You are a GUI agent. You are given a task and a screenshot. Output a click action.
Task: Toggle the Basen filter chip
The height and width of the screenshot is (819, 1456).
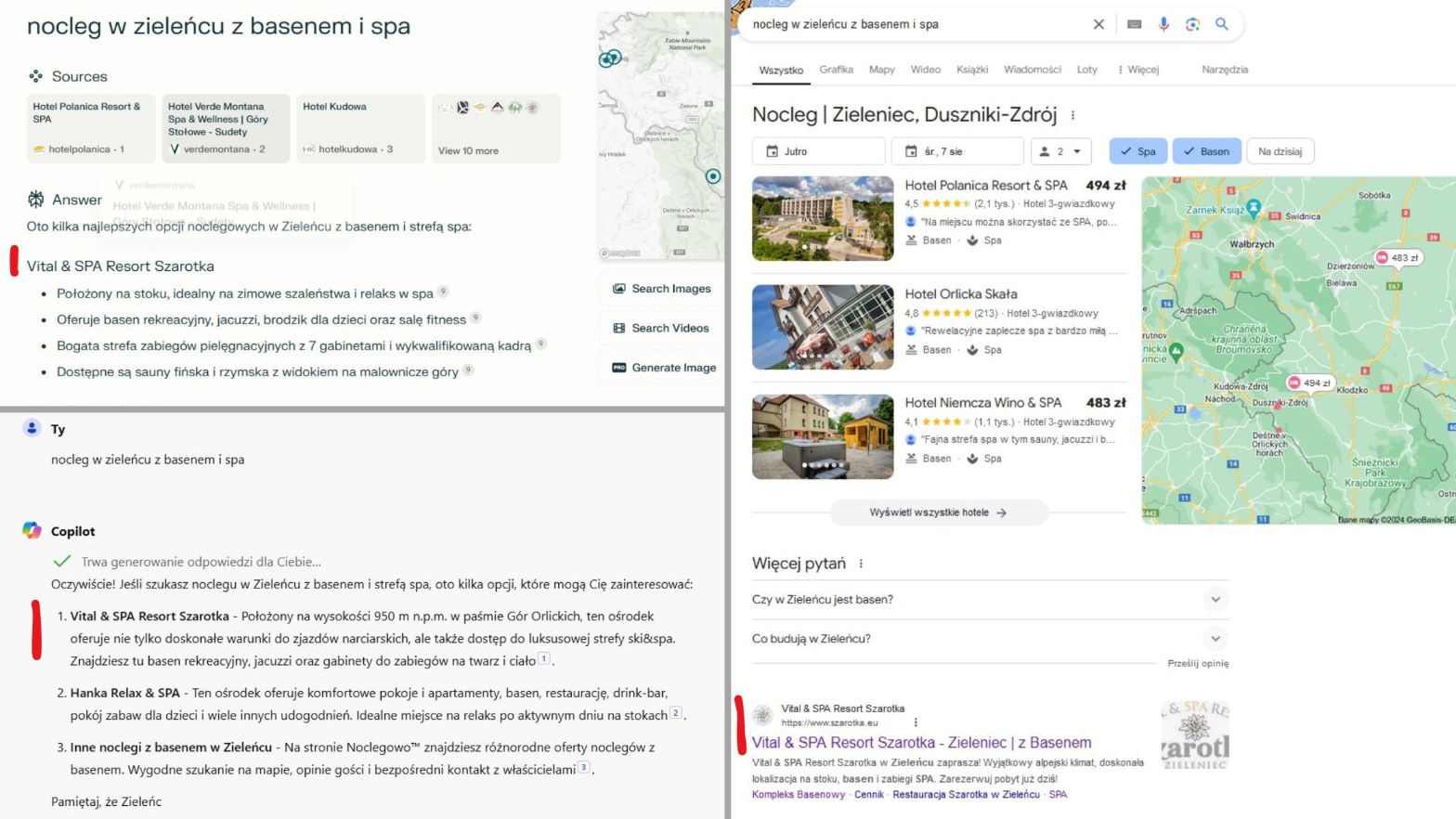coord(1206,151)
